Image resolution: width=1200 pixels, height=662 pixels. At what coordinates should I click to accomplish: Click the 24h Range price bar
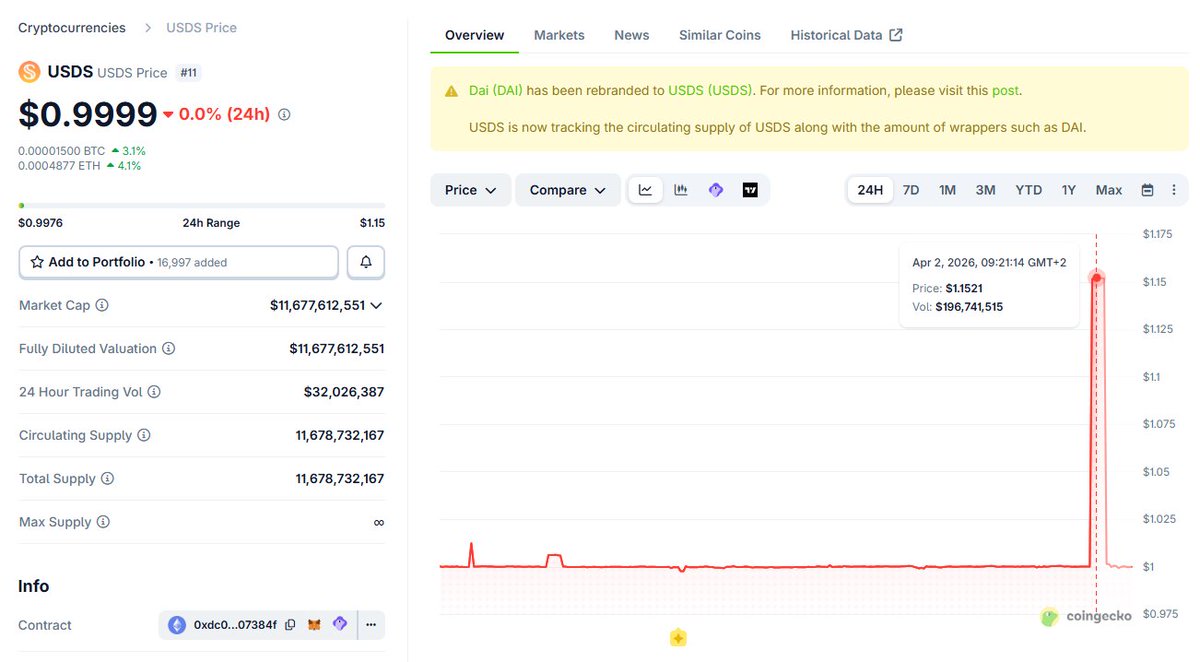[201, 205]
